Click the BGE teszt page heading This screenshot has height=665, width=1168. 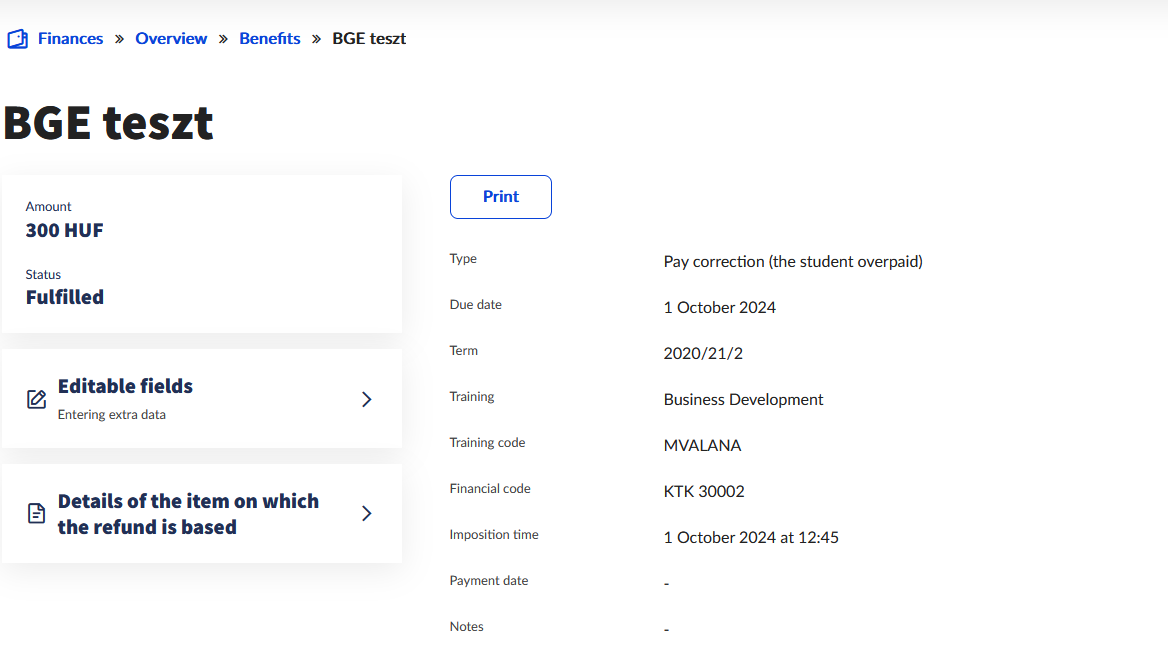pyautogui.click(x=108, y=123)
